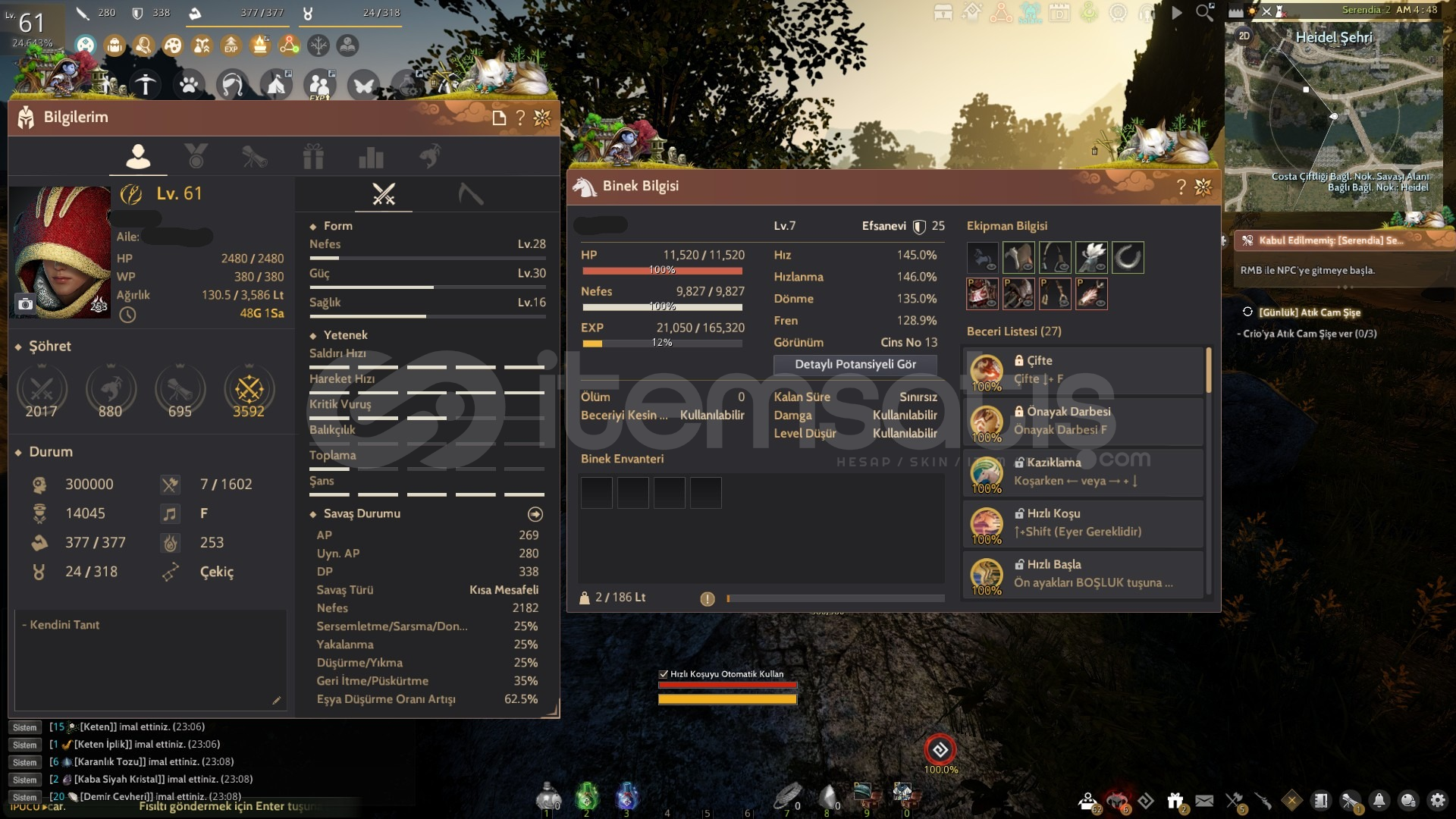This screenshot has width=1456, height=819.
Task: Switch to the gift box challenges tab
Action: (x=313, y=156)
